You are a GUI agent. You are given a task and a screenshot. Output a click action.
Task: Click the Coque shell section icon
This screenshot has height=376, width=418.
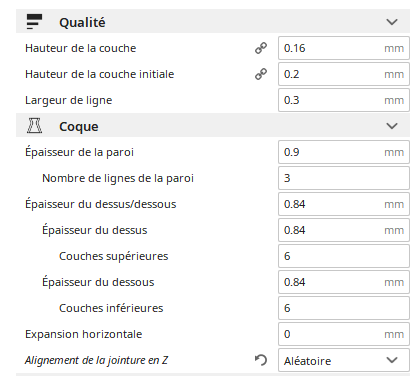click(34, 126)
